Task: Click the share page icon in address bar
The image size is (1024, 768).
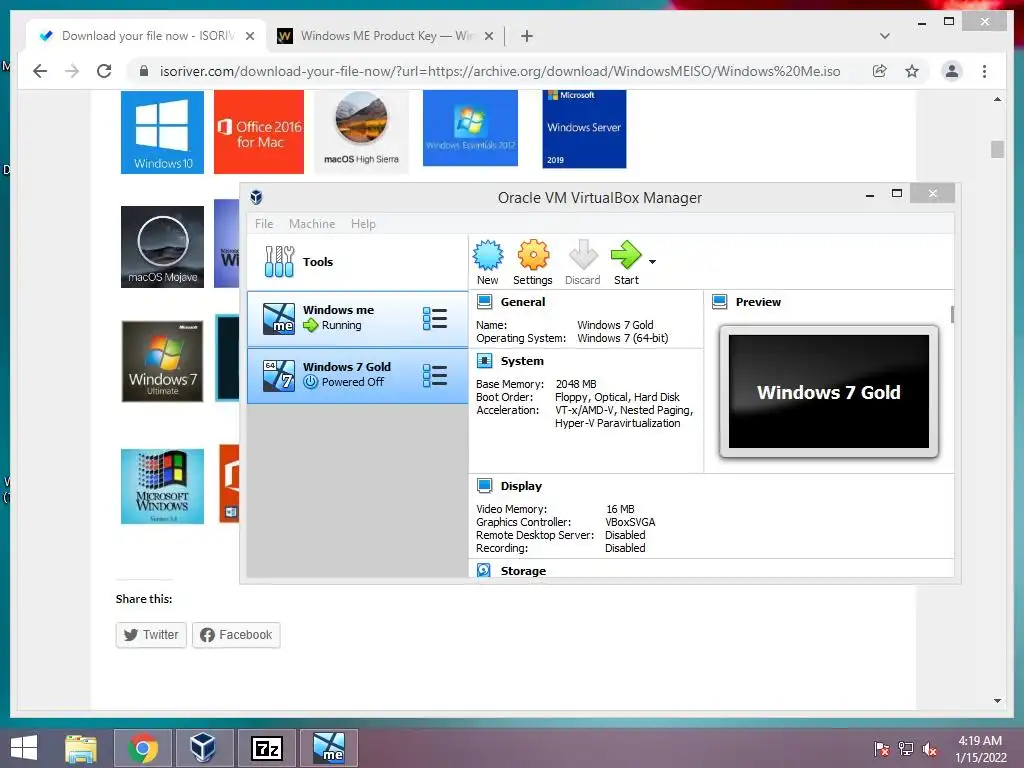Action: click(x=880, y=71)
